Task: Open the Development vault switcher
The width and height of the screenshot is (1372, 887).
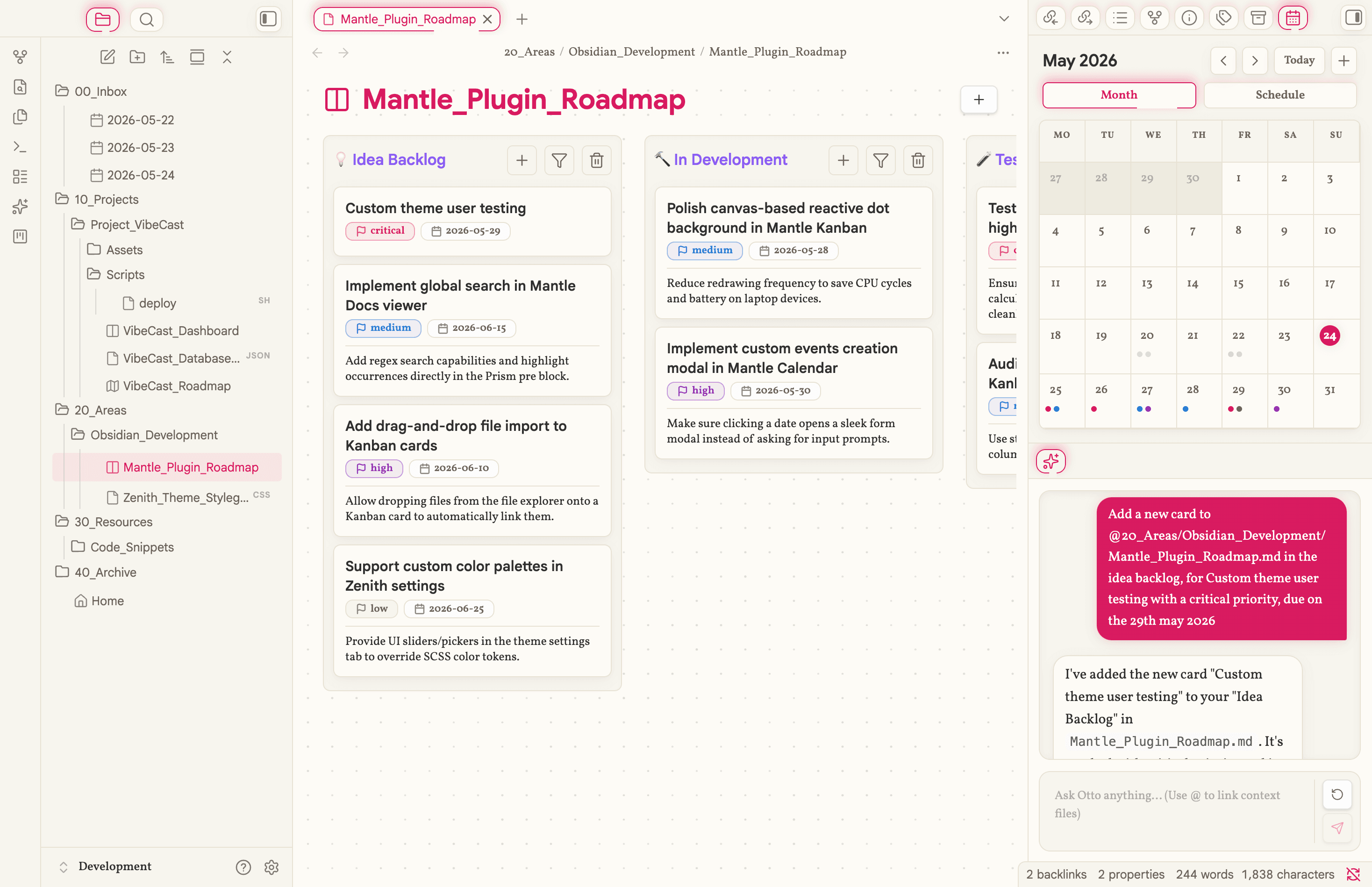Action: point(106,866)
